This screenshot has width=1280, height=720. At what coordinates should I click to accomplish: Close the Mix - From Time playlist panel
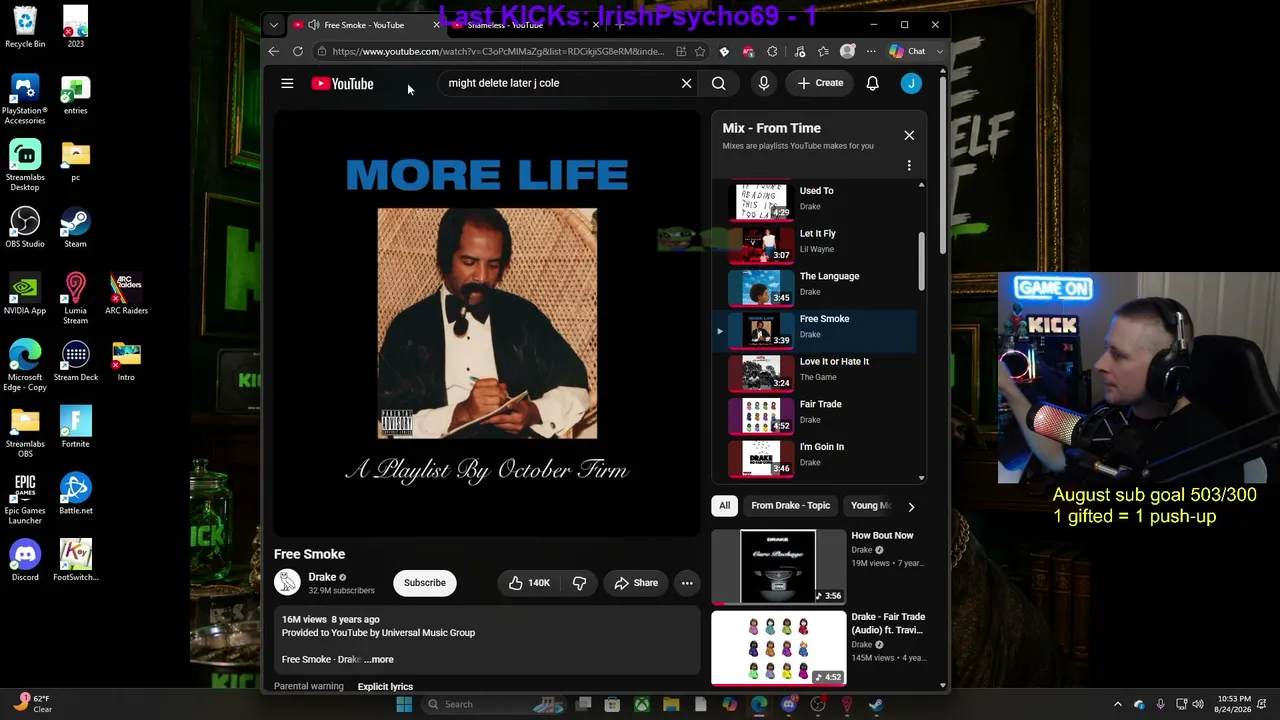coord(909,135)
